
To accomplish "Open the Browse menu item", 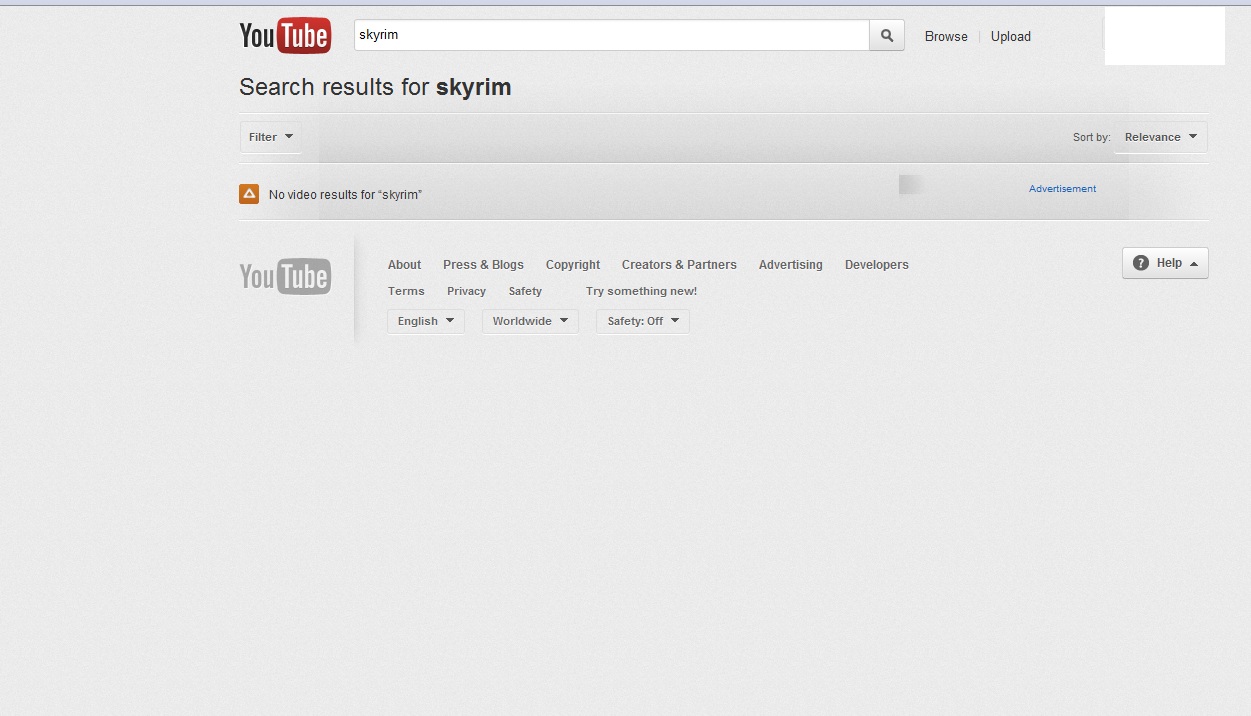I will coord(946,37).
